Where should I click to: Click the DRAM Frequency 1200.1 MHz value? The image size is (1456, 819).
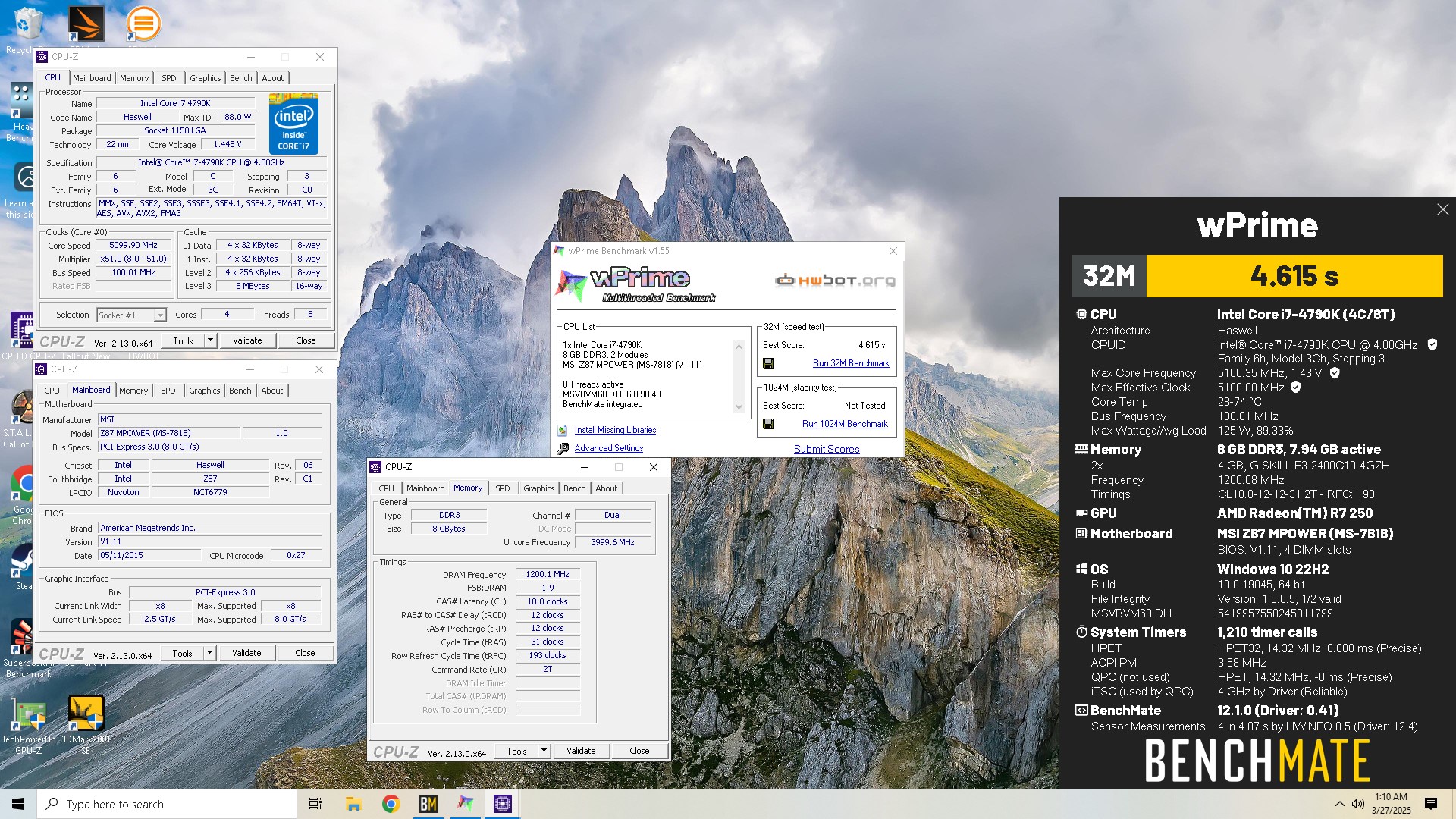coord(548,575)
